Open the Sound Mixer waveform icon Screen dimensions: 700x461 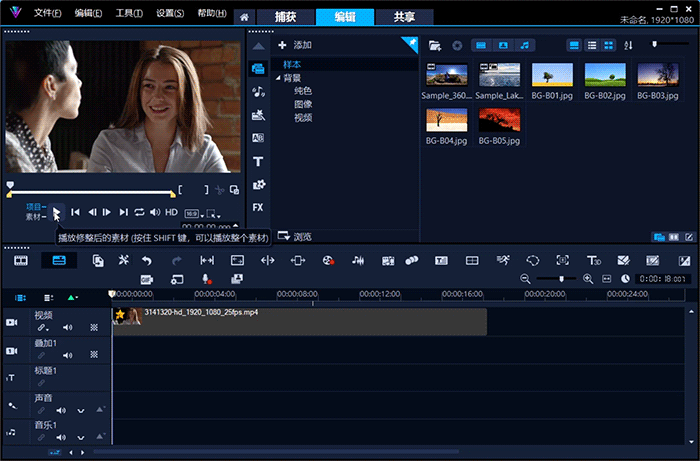[358, 260]
